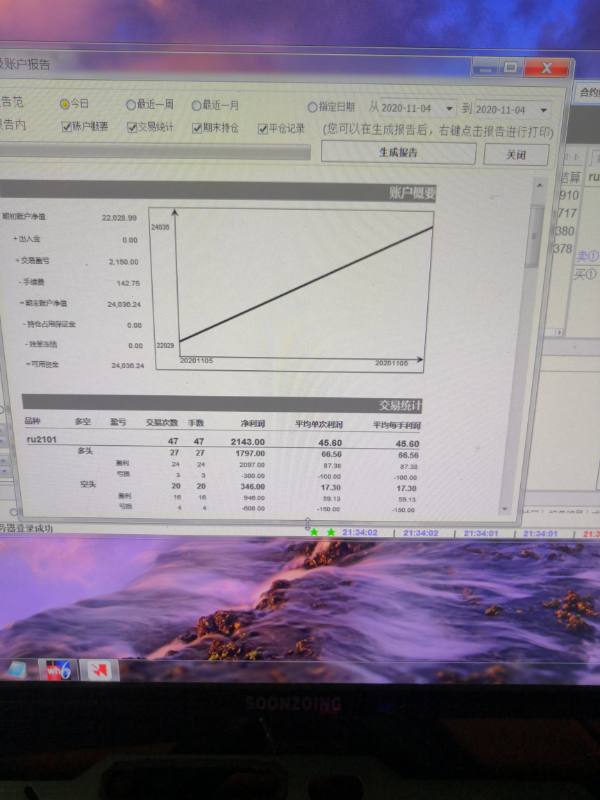This screenshot has height=800, width=600.
Task: Click the 2143.00 net profit value
Action: click(x=248, y=442)
